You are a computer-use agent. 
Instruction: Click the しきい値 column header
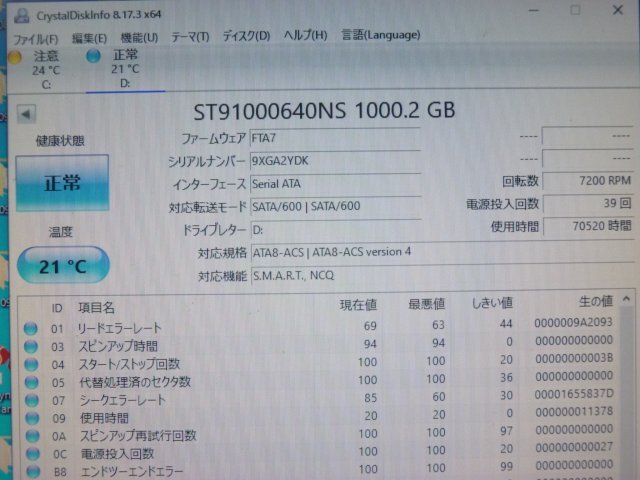tap(492, 303)
